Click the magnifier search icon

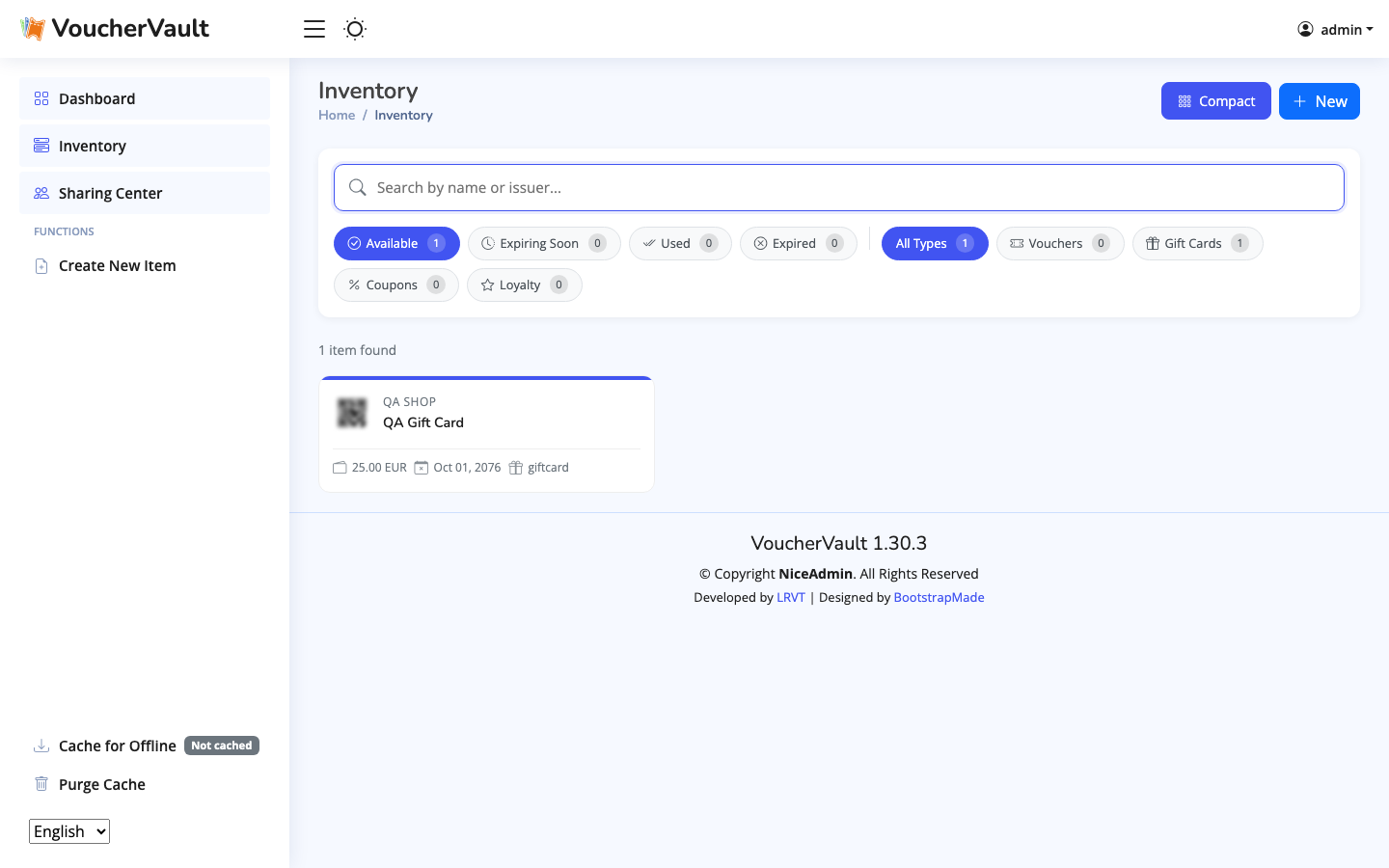point(357,187)
